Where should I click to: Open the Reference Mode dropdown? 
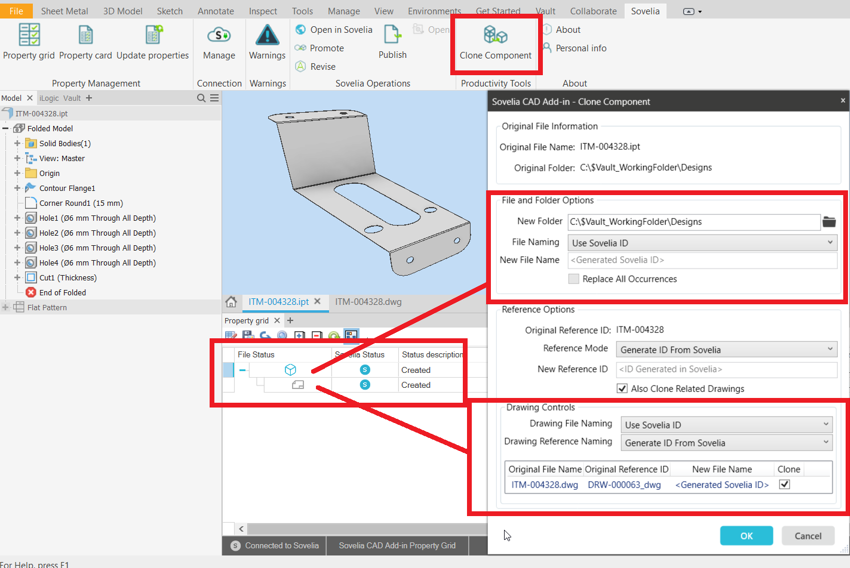pyautogui.click(x=726, y=350)
